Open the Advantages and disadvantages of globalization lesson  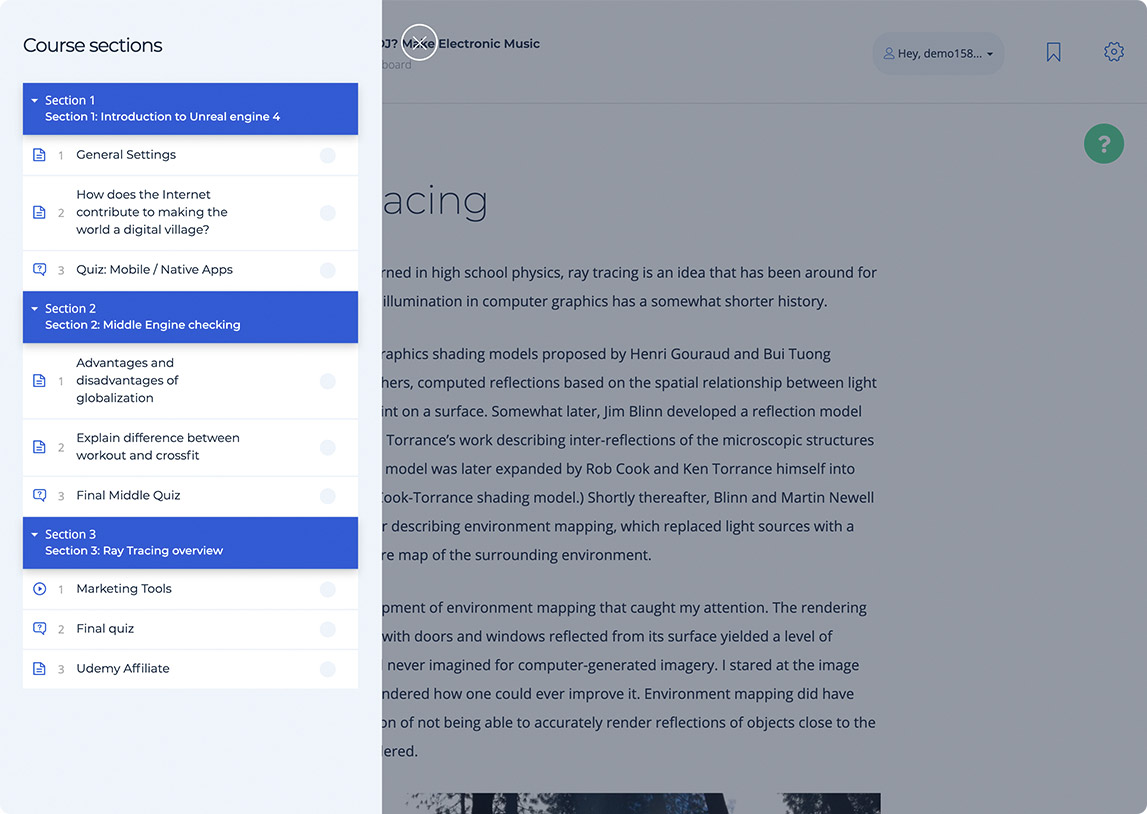(x=125, y=380)
